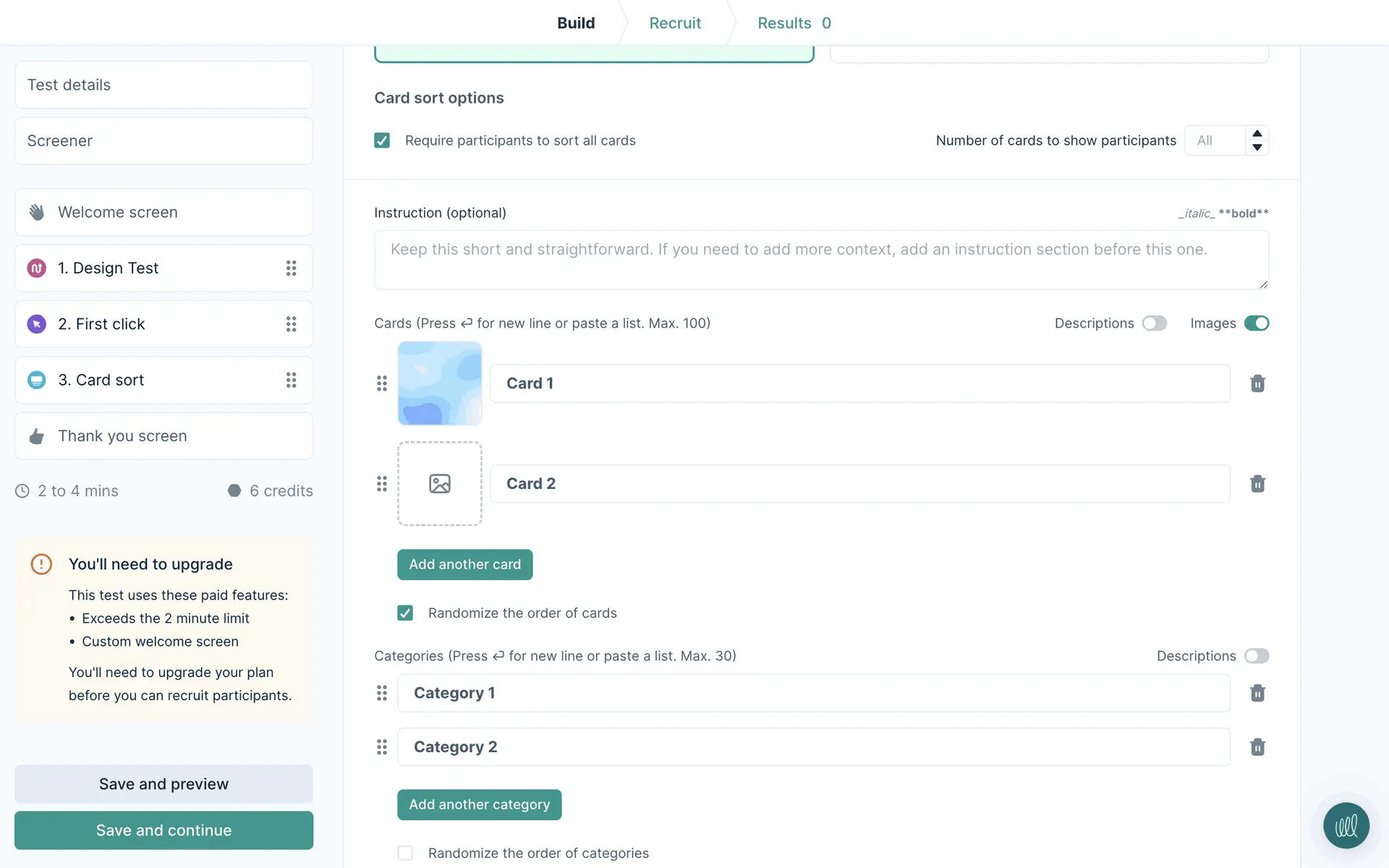Click Add another card button

tap(464, 564)
